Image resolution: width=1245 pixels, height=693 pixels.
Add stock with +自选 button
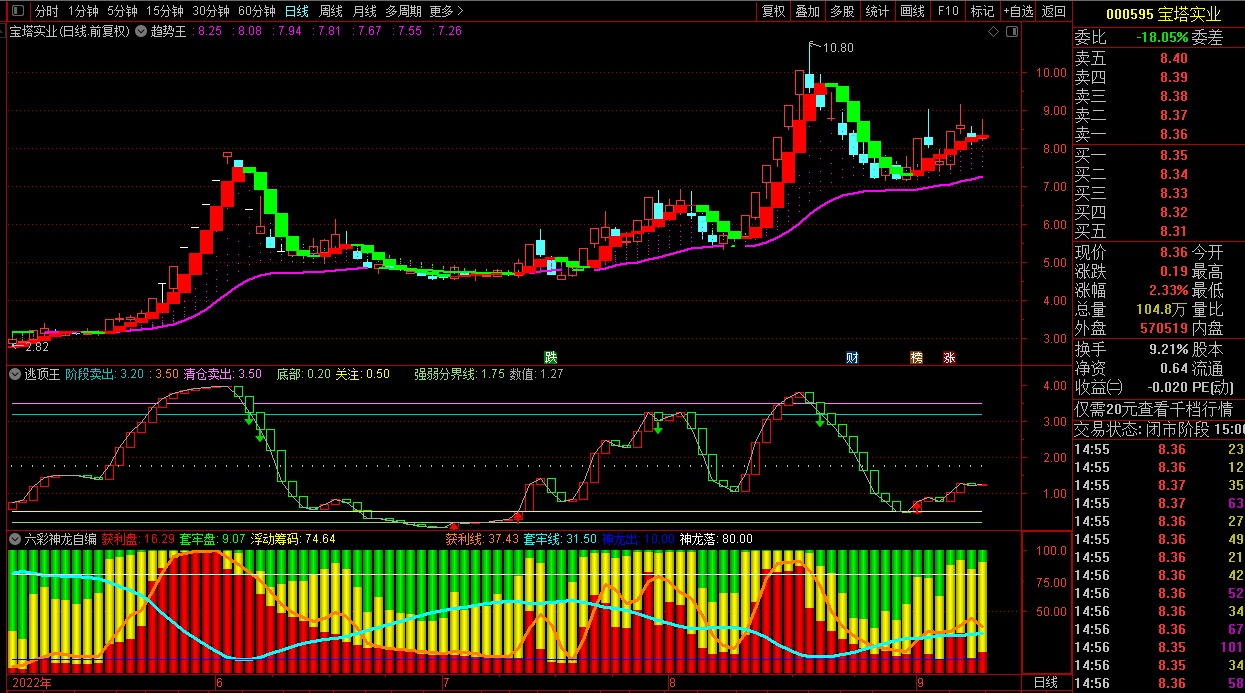point(1017,12)
